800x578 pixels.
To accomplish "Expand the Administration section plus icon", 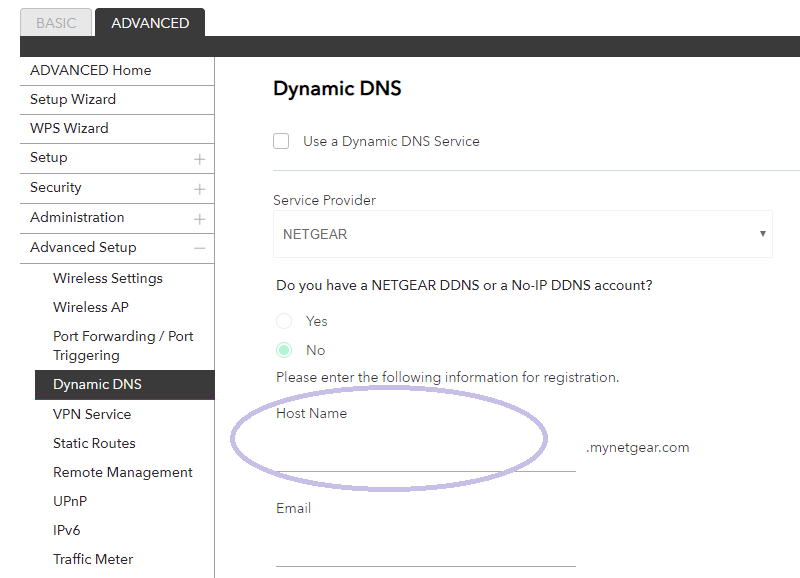I will tap(199, 219).
